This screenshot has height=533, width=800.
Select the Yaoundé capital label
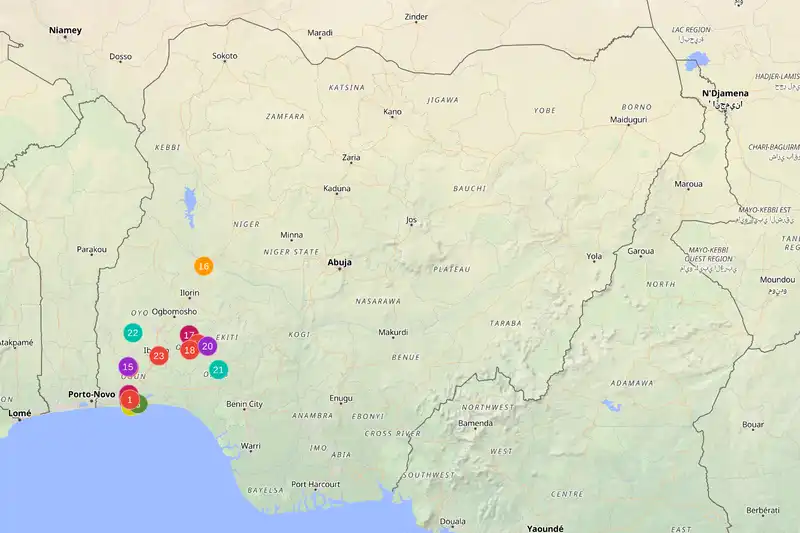[x=545, y=528]
